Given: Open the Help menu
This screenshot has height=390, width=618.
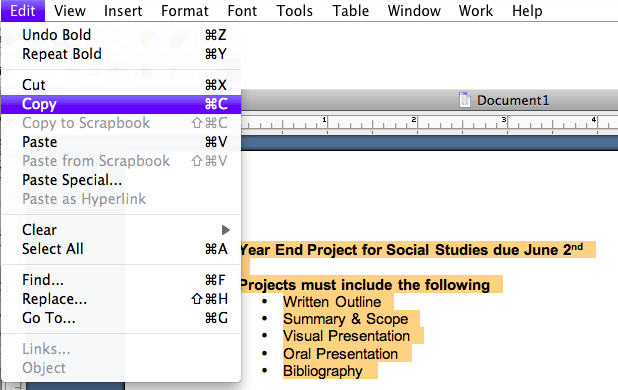Looking at the screenshot, I should click(x=527, y=11).
